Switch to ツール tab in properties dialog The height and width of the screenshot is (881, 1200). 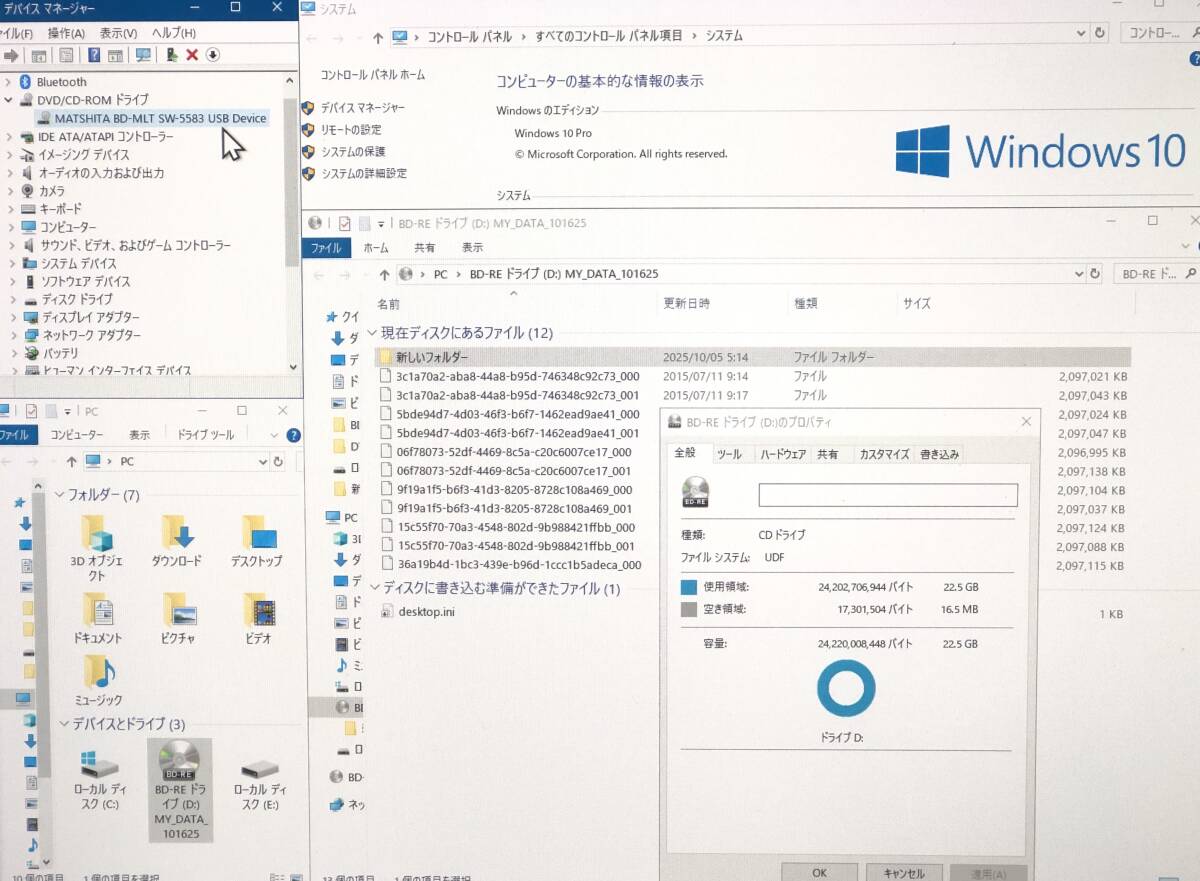point(729,454)
